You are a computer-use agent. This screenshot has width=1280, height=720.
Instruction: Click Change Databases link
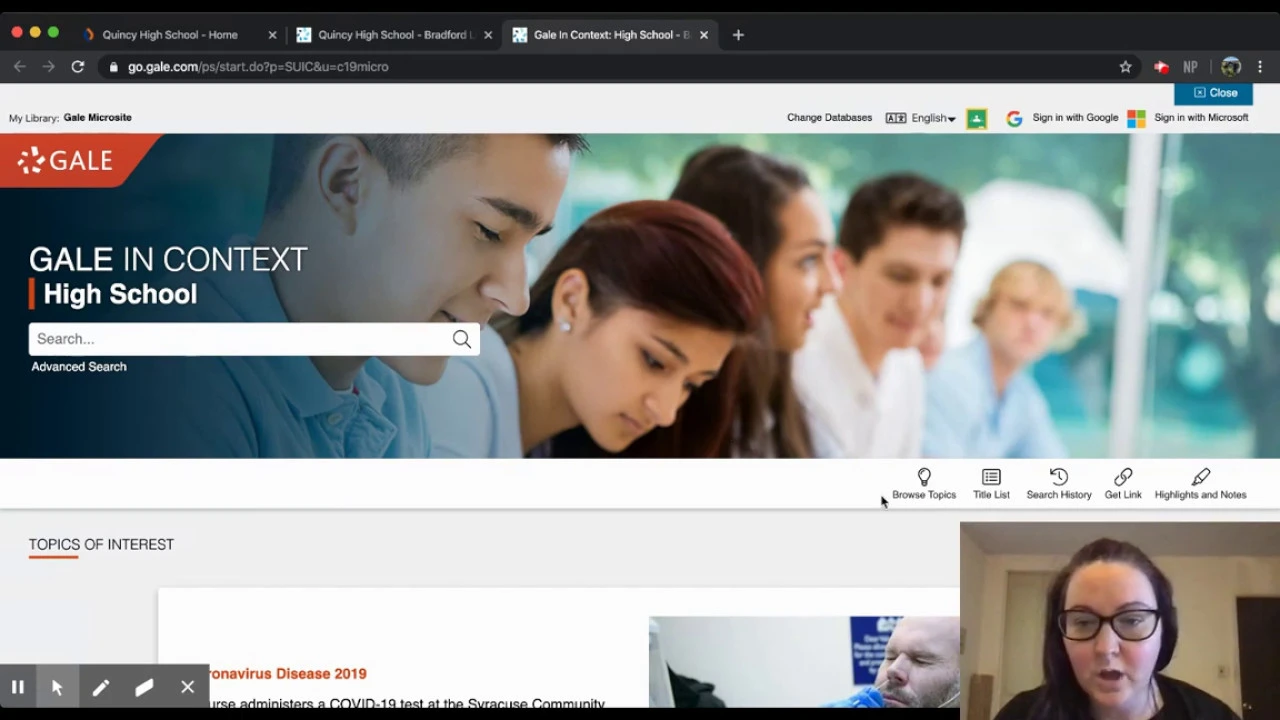829,118
